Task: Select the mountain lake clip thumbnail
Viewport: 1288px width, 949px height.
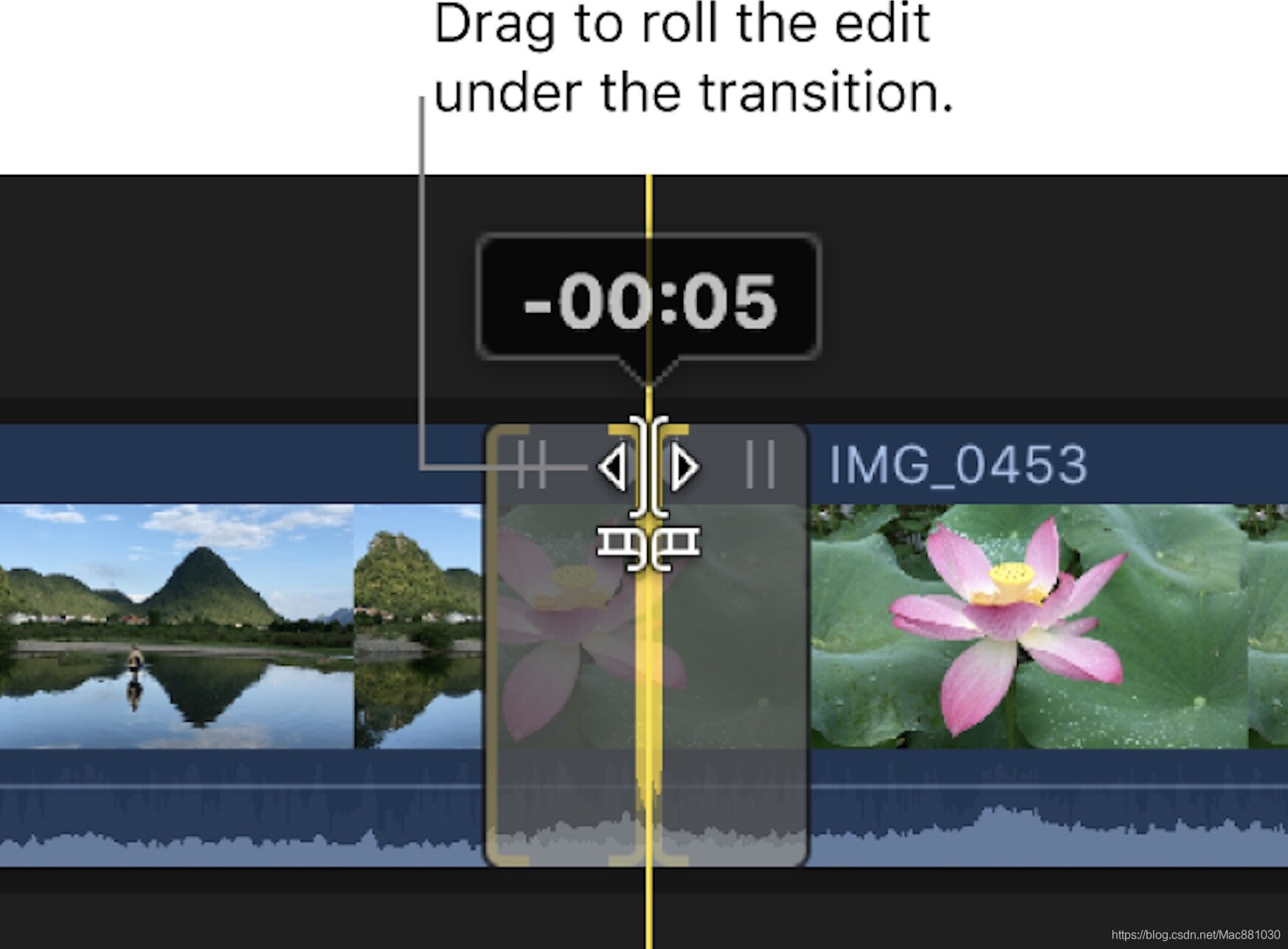Action: [x=177, y=626]
